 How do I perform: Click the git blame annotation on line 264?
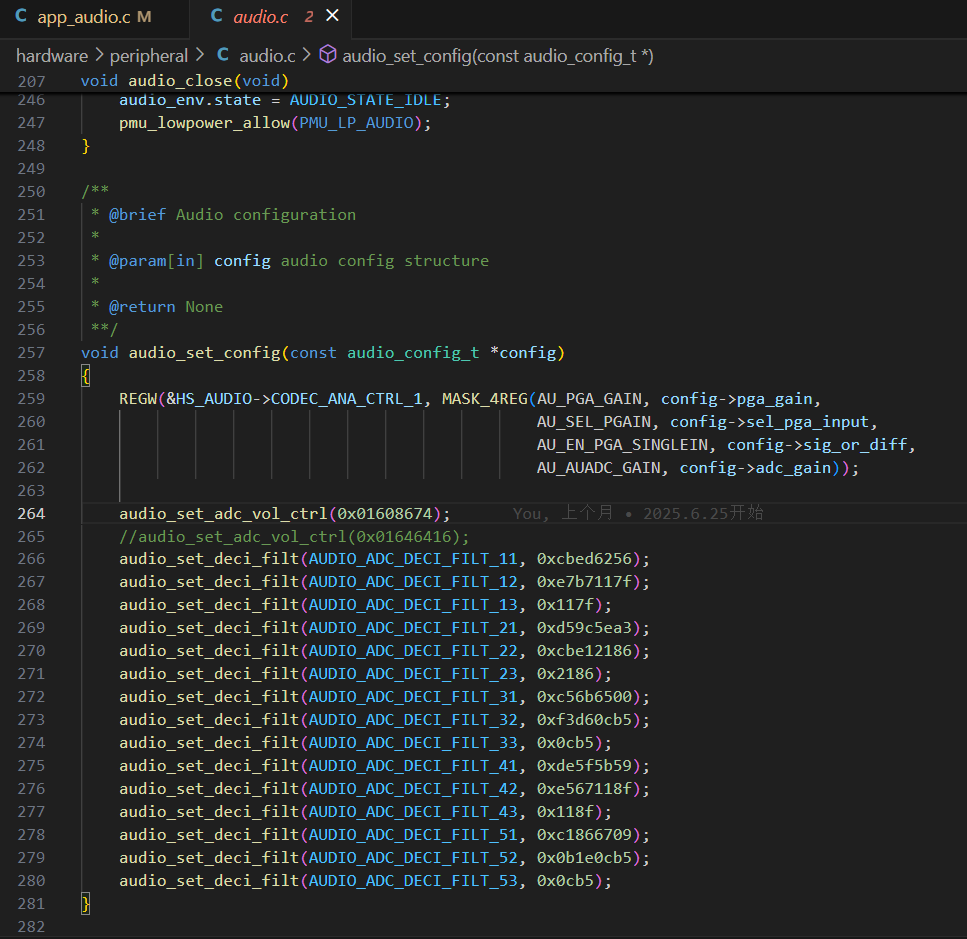[638, 514]
